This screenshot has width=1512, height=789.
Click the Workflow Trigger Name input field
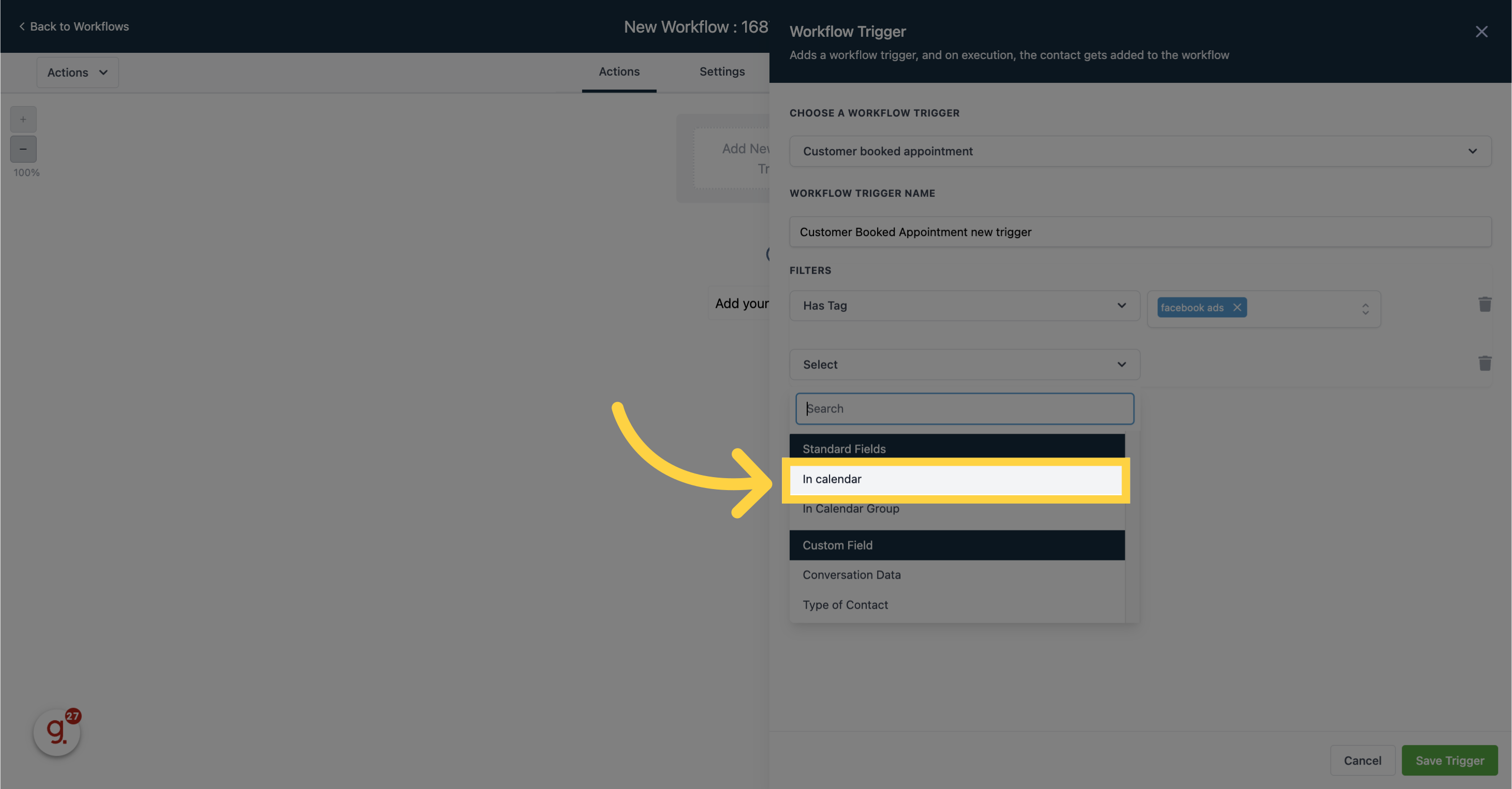pyautogui.click(x=1141, y=231)
